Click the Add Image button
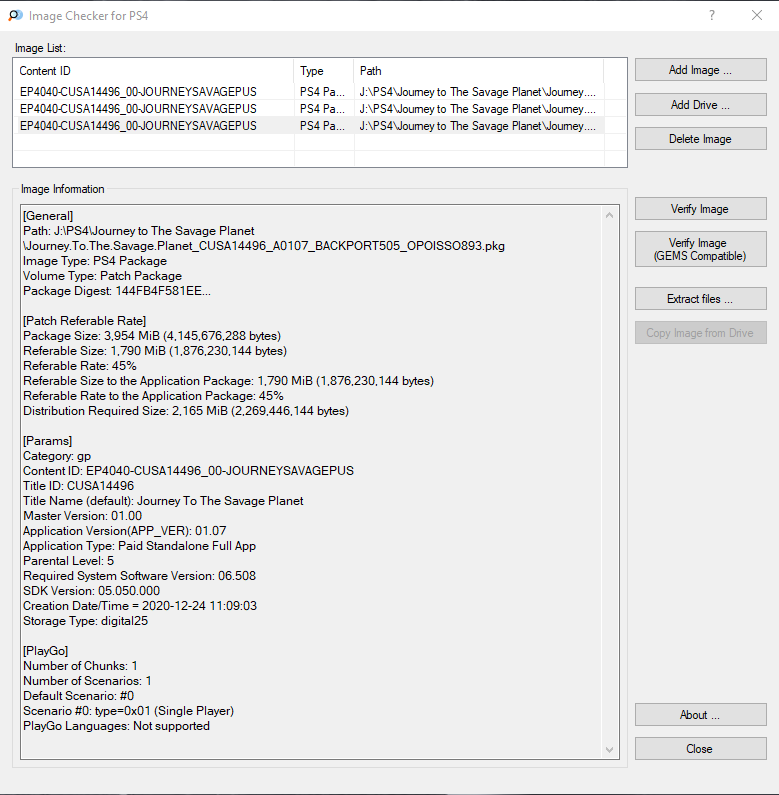 [x=700, y=70]
